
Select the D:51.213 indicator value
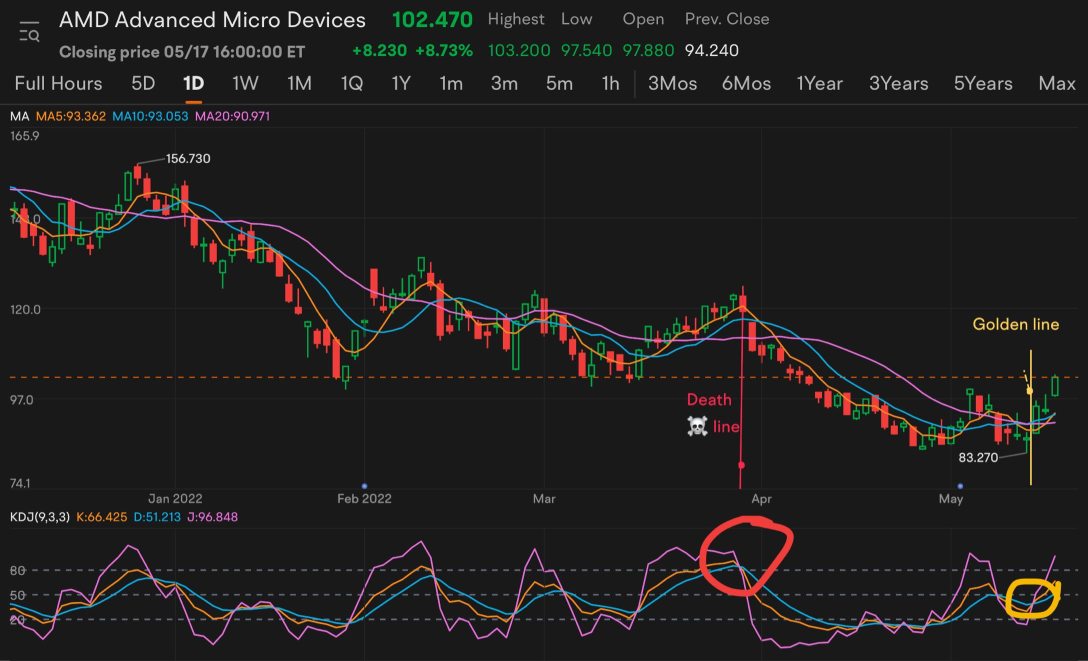(157, 517)
